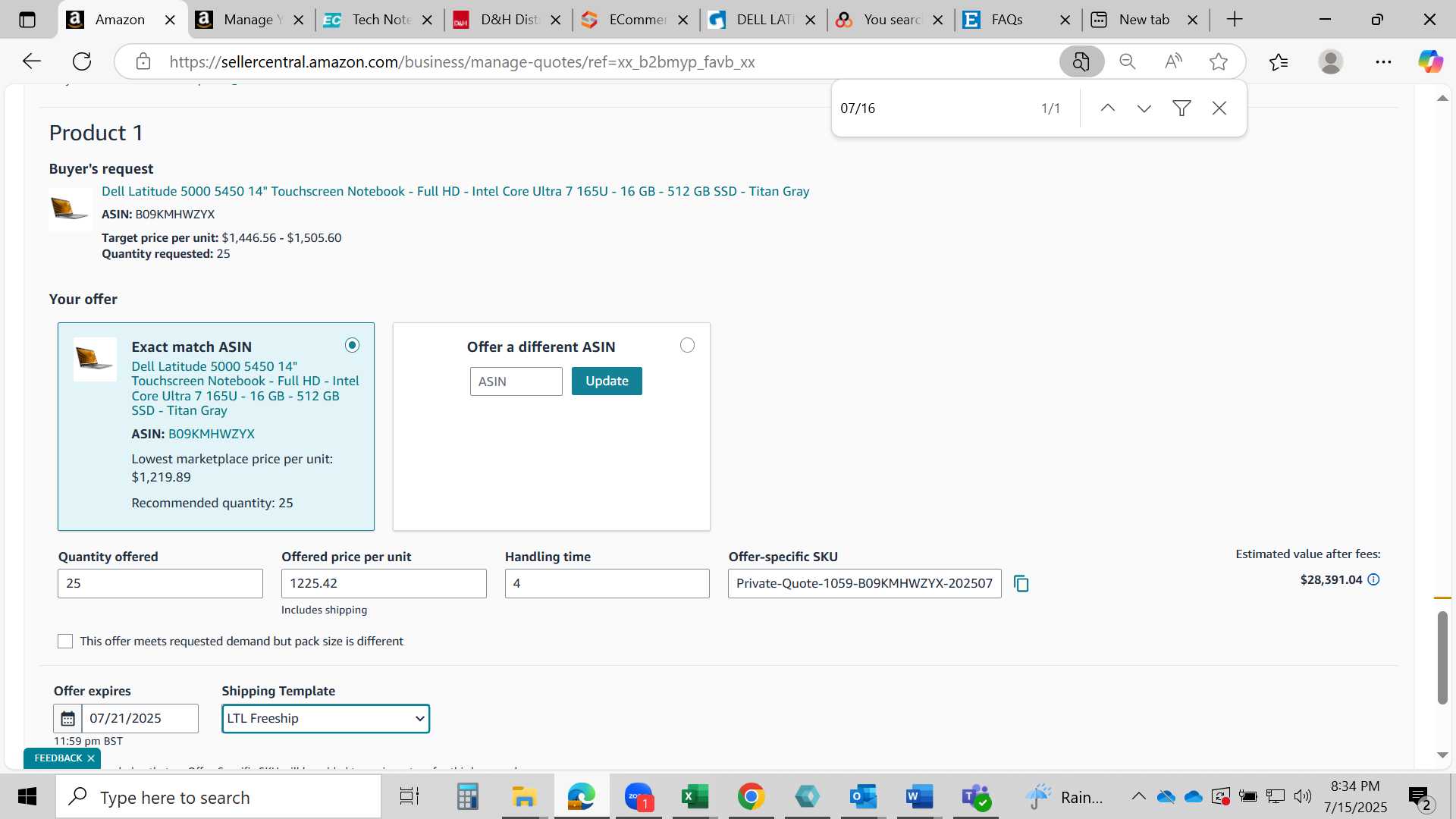Click the buyer's request product thumbnail
Image resolution: width=1456 pixels, height=819 pixels.
point(71,208)
